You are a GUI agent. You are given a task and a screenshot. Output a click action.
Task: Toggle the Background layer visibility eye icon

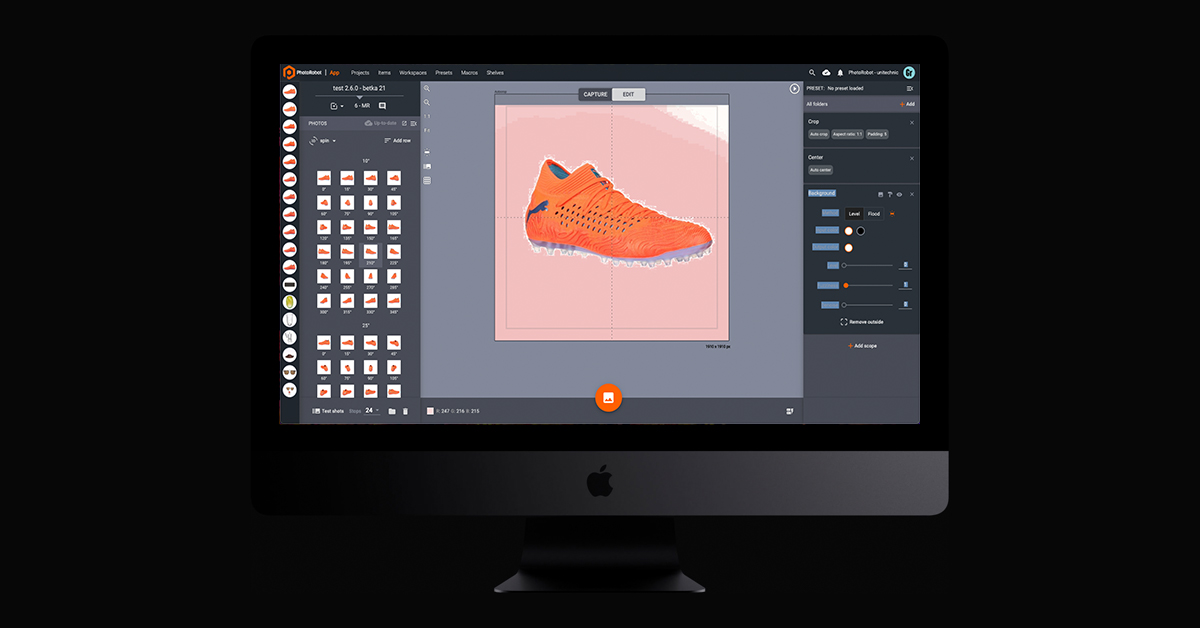tap(900, 194)
